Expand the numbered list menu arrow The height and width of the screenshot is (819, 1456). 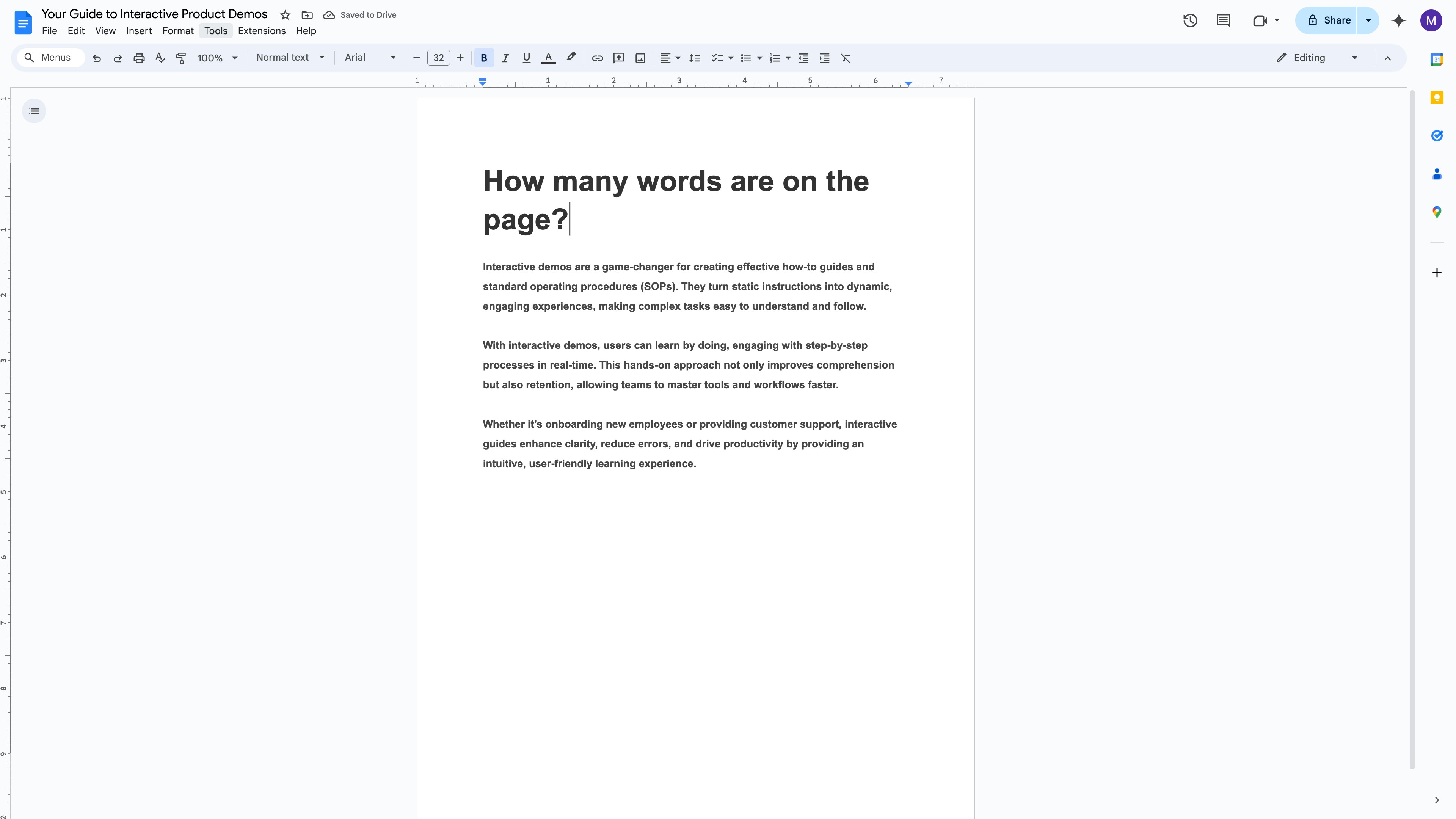tap(788, 58)
